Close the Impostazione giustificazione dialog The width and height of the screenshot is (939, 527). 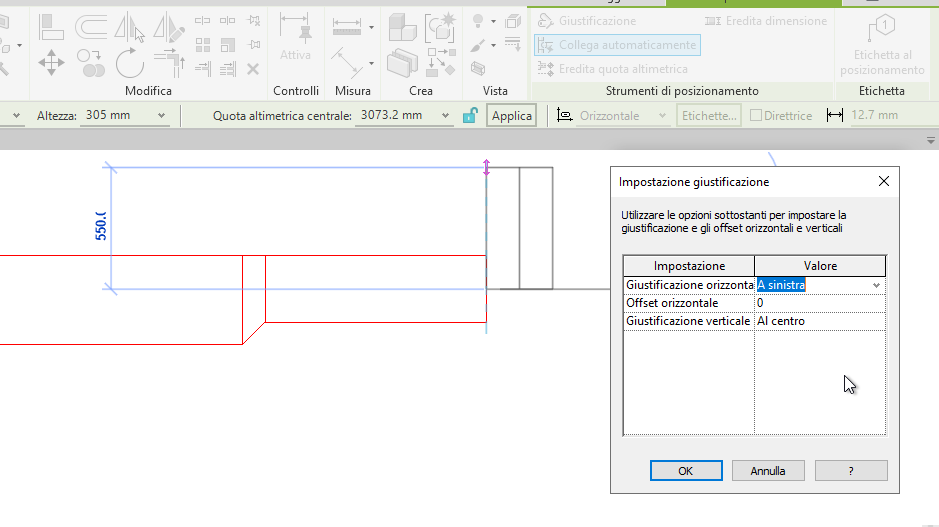point(884,181)
